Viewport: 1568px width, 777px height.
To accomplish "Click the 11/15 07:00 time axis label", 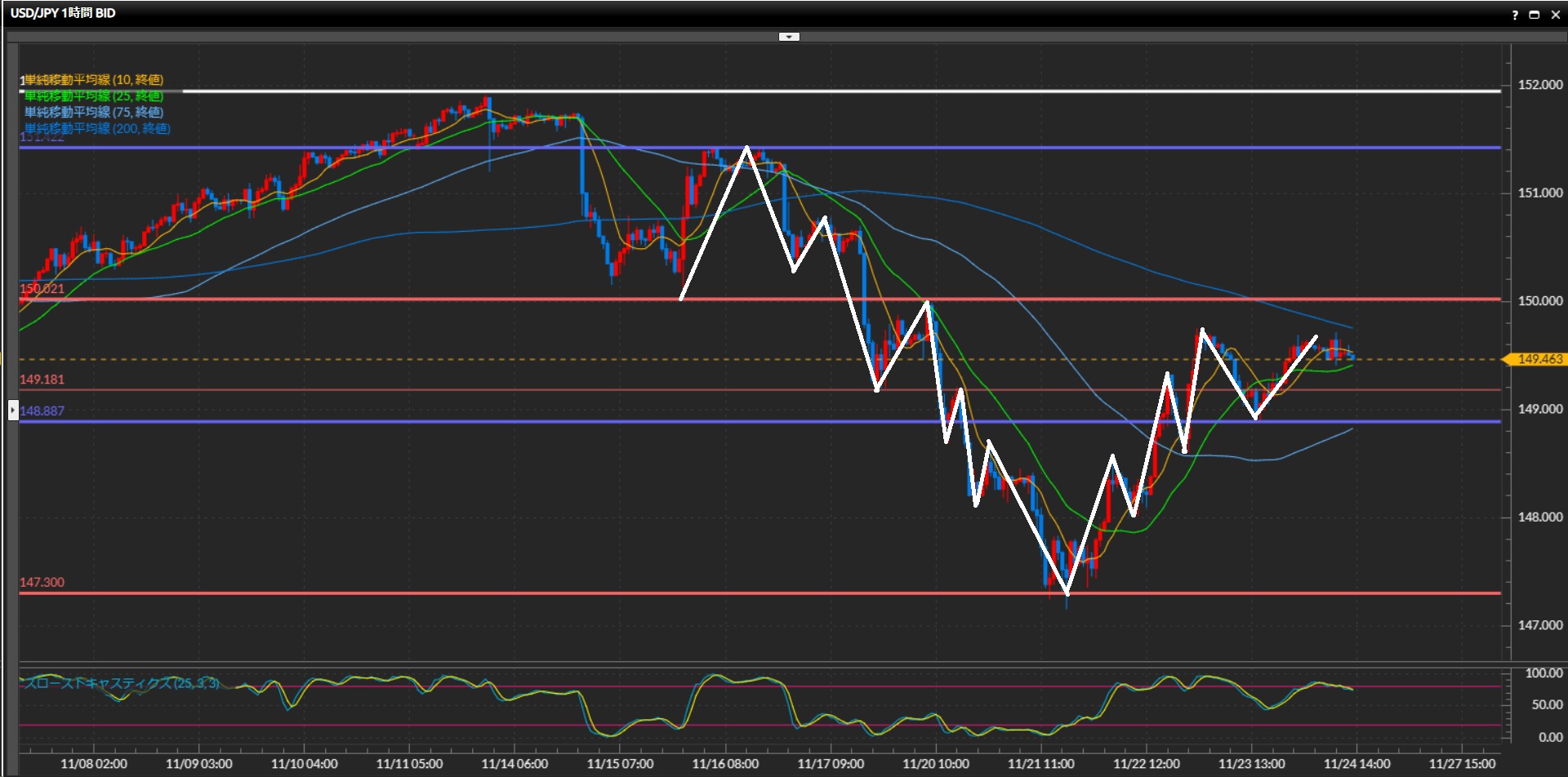I will pyautogui.click(x=620, y=764).
